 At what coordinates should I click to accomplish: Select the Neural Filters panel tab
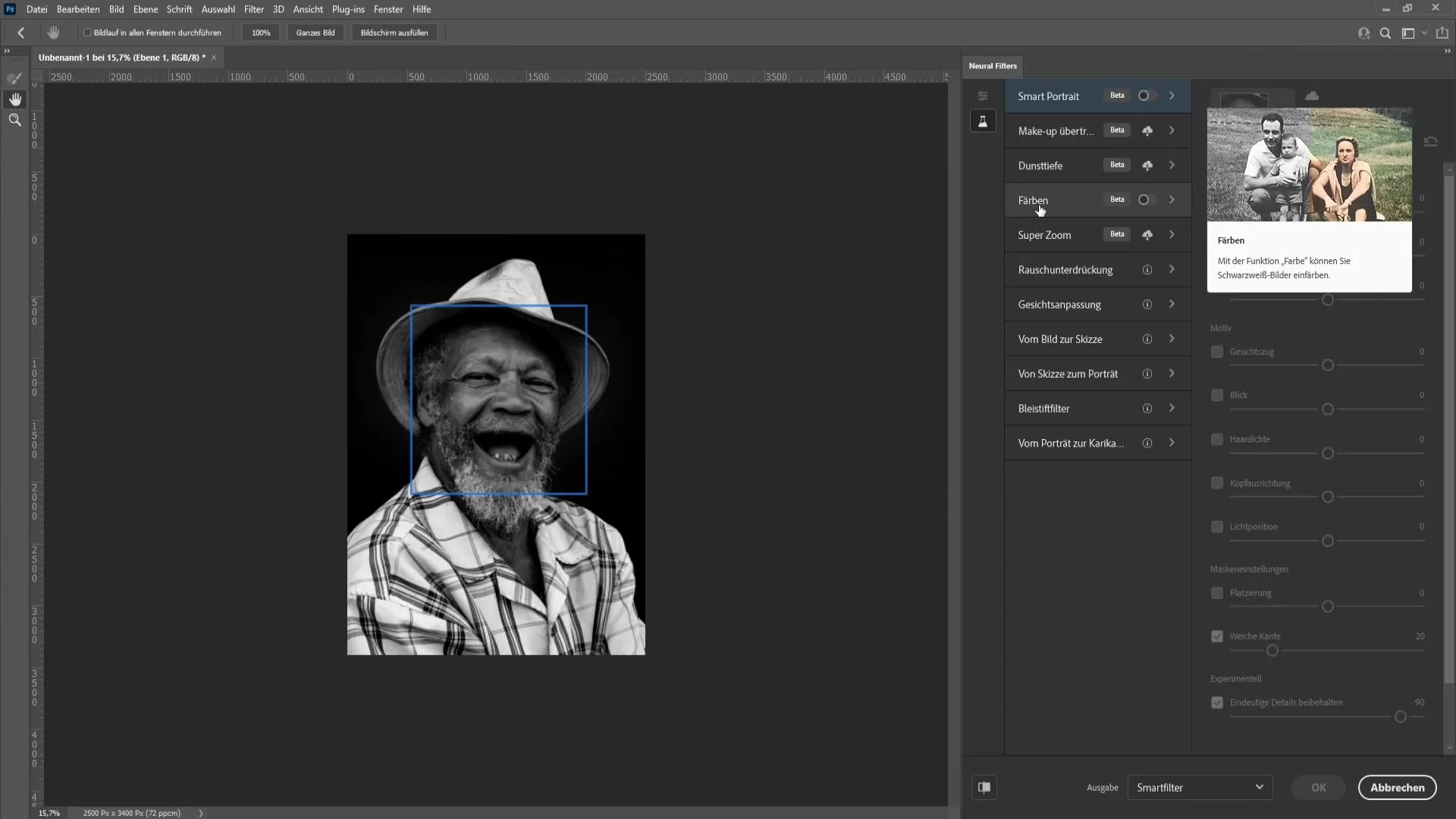pos(993,66)
